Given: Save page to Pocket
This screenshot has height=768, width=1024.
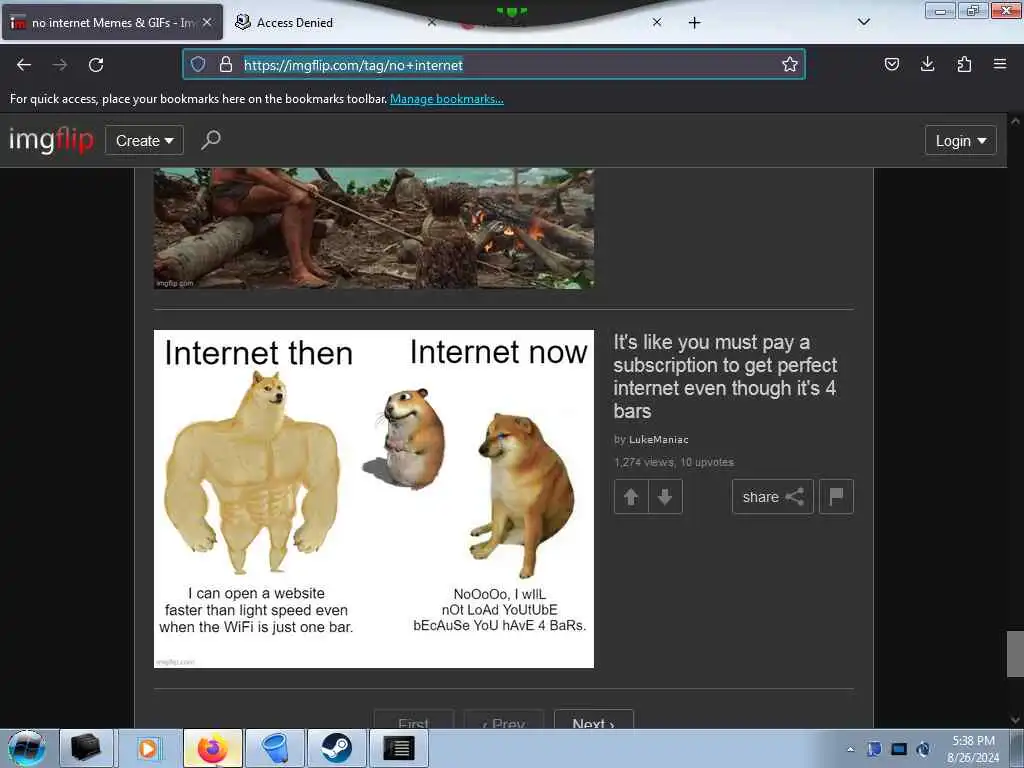Looking at the screenshot, I should 891,64.
